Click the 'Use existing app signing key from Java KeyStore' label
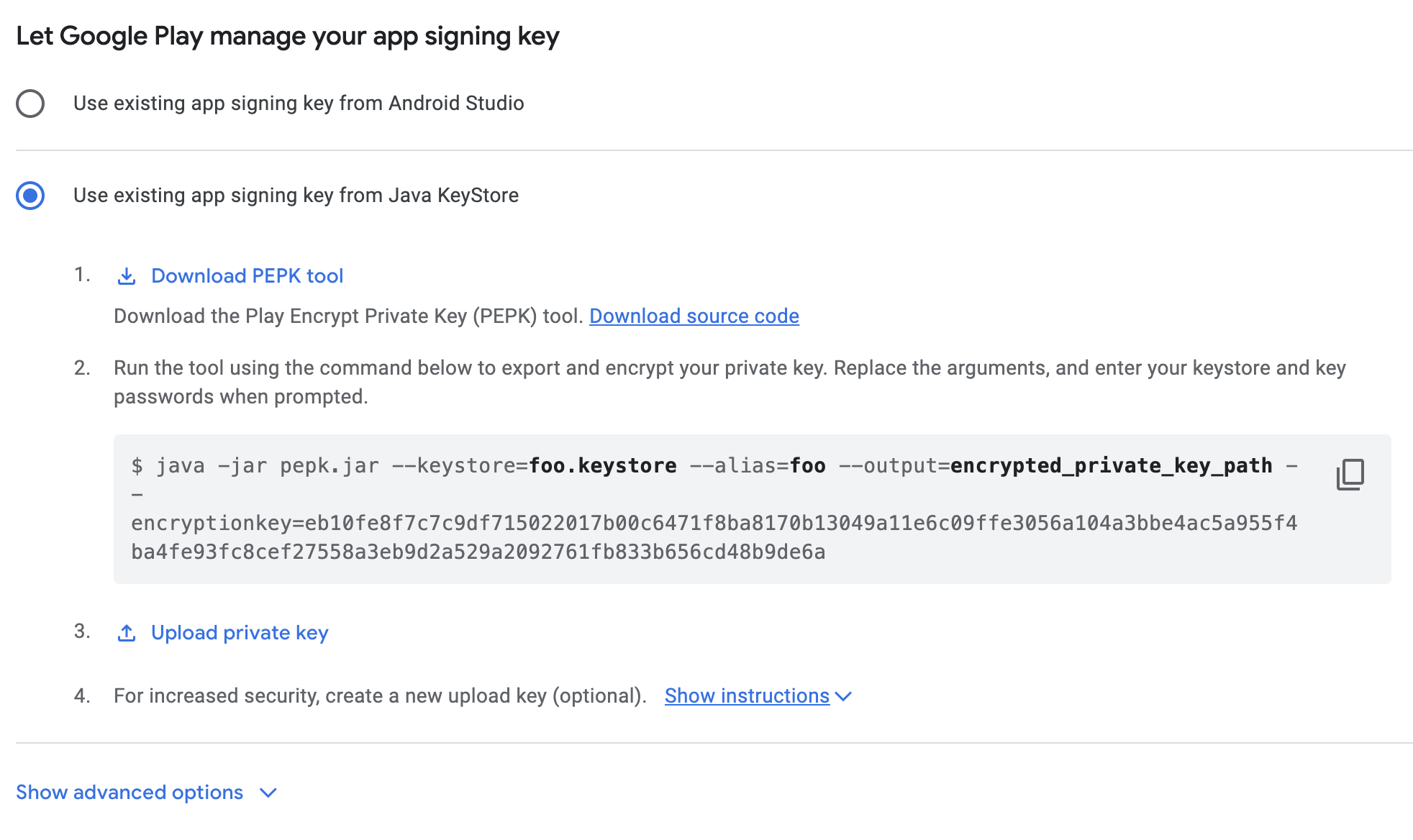Screen dimensions: 1413x840 [296, 196]
